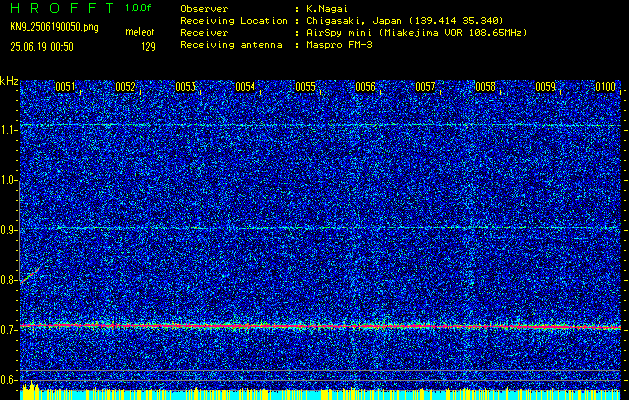
Task: Click the version label 1.00f
Action: coord(138,8)
